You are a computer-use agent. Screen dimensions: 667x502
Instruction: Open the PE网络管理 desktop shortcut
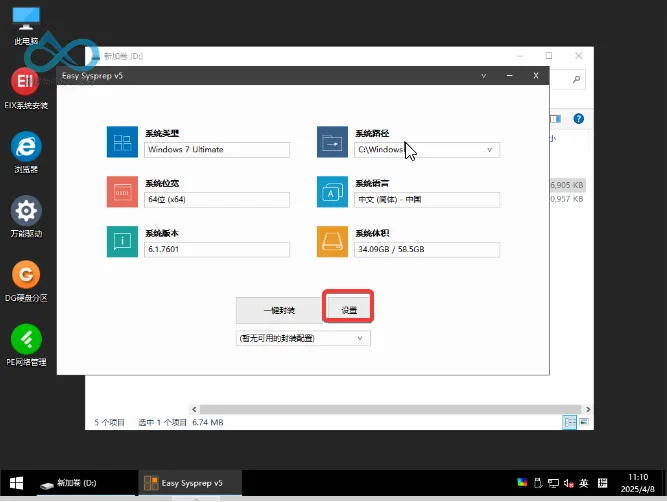[26, 345]
